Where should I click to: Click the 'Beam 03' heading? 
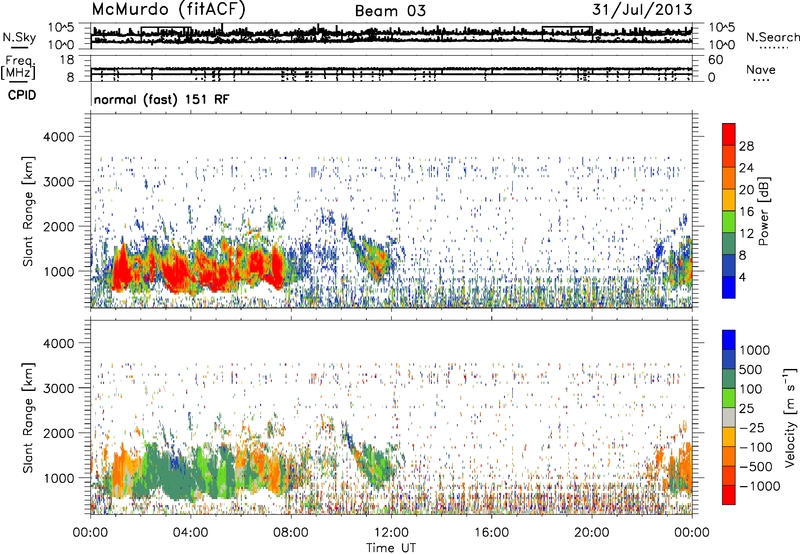[390, 11]
